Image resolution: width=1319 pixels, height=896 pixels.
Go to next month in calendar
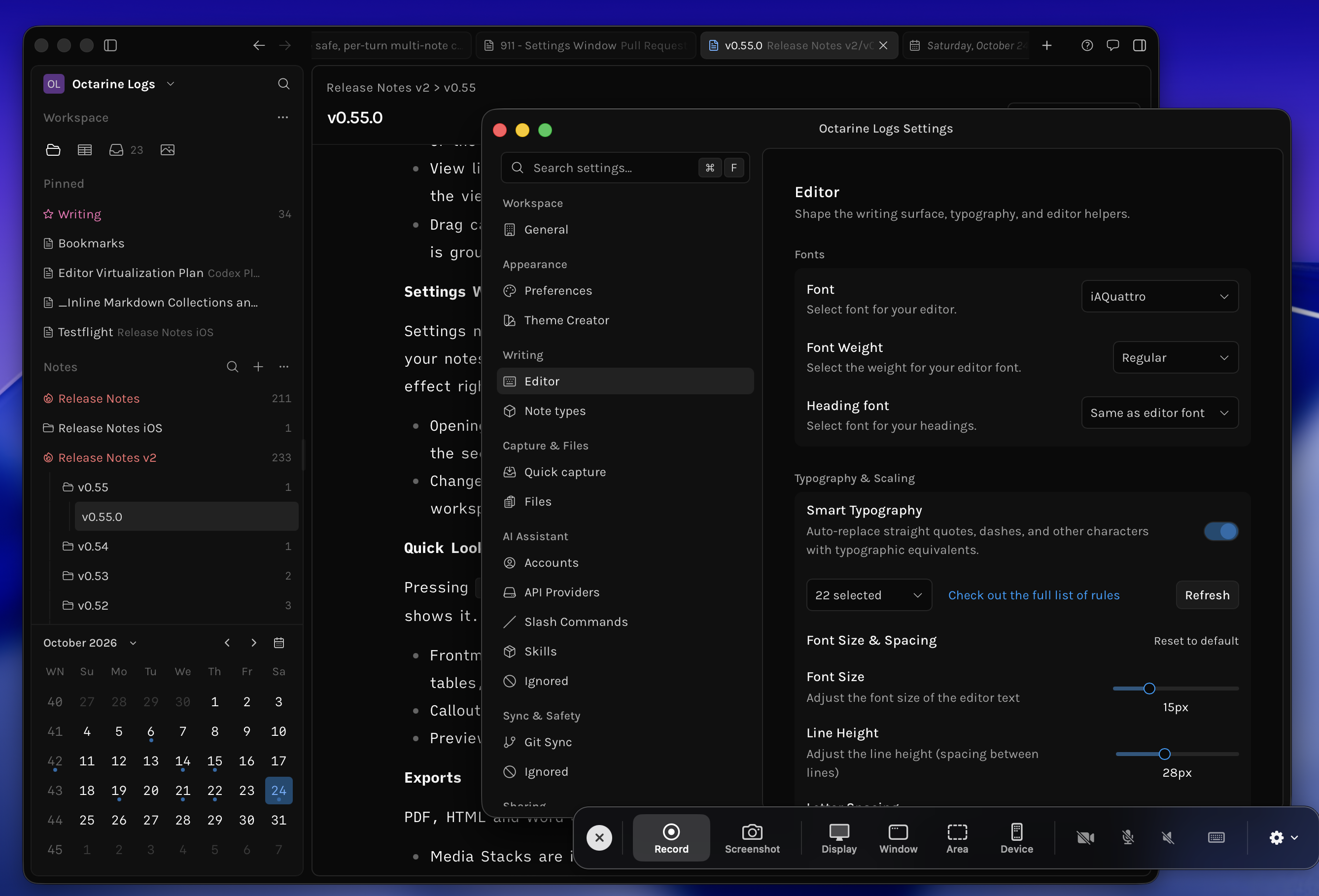(254, 642)
